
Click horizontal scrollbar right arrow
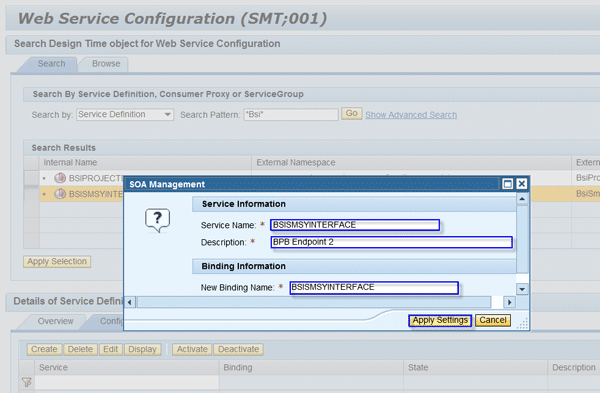tap(509, 302)
